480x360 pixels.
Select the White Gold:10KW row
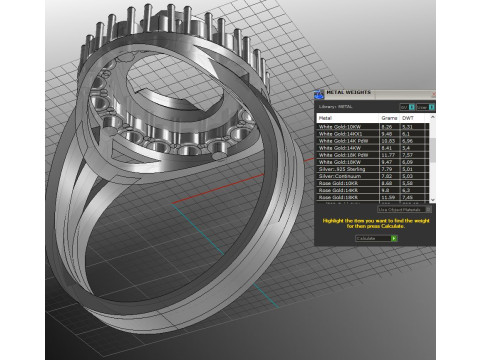[x=373, y=127]
